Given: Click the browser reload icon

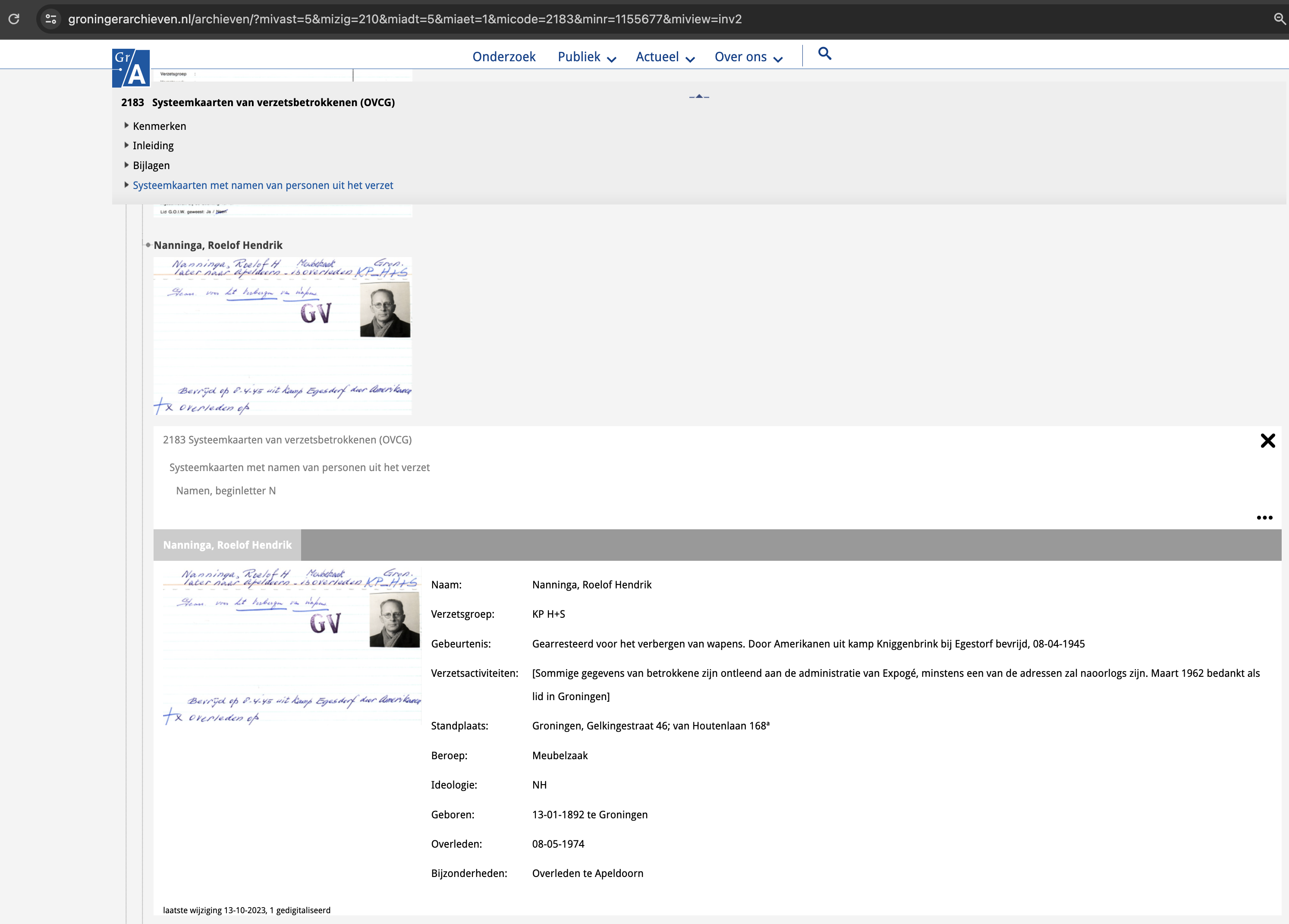Looking at the screenshot, I should (x=14, y=19).
